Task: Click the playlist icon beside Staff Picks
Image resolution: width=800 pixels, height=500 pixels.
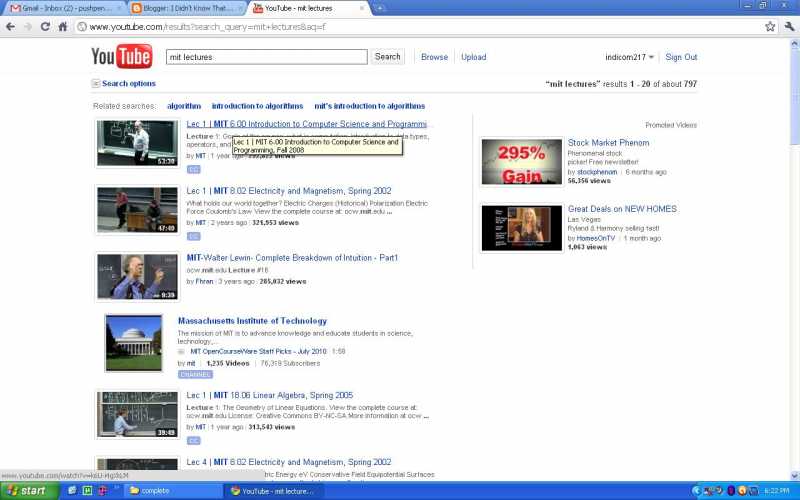Action: [181, 352]
